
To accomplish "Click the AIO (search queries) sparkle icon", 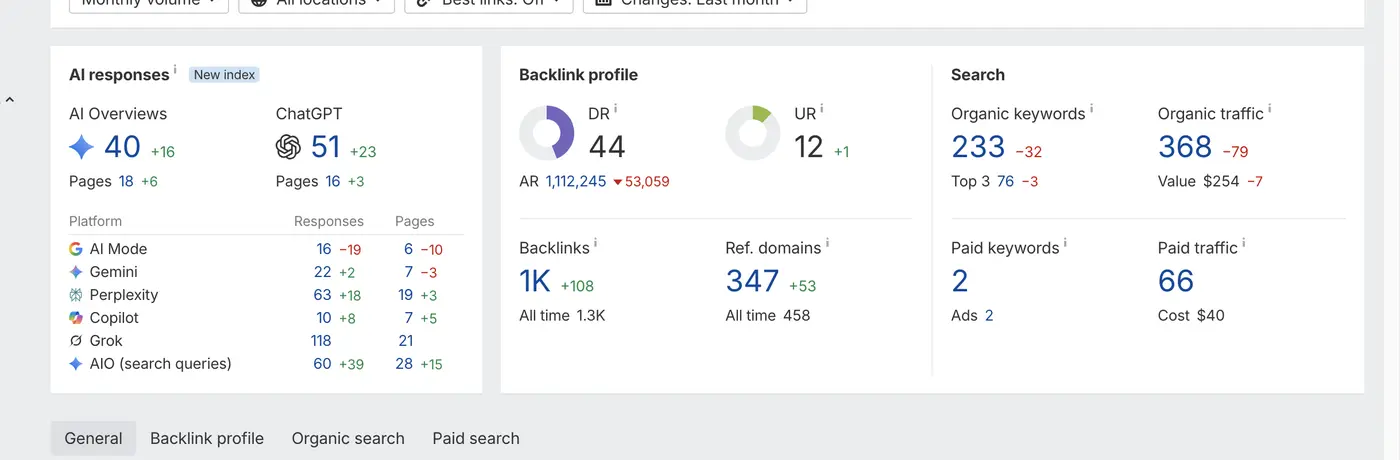I will pos(76,364).
